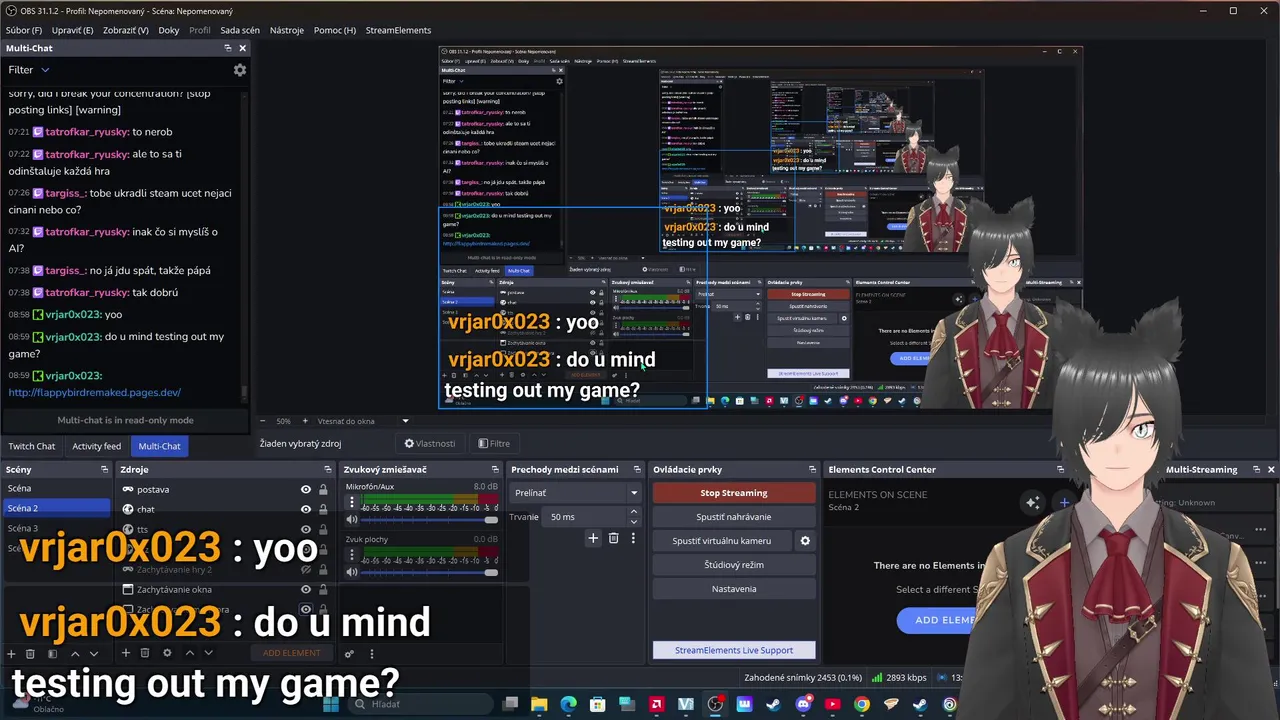
Task: Add a new scene with plus icon
Action: (11, 653)
